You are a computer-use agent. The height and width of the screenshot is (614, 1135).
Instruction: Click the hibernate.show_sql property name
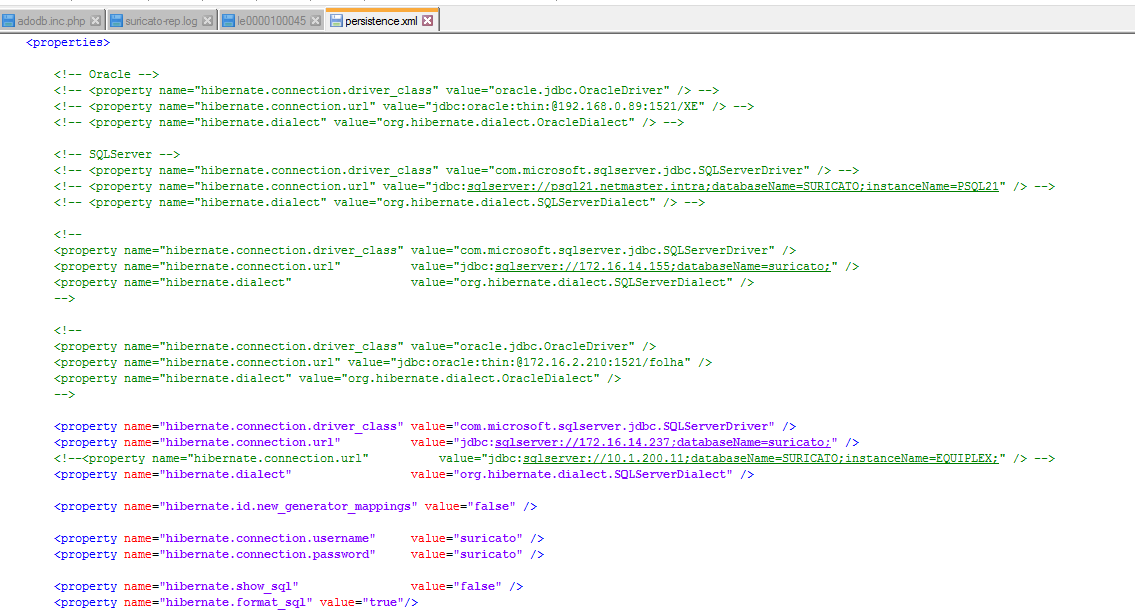pos(229,586)
